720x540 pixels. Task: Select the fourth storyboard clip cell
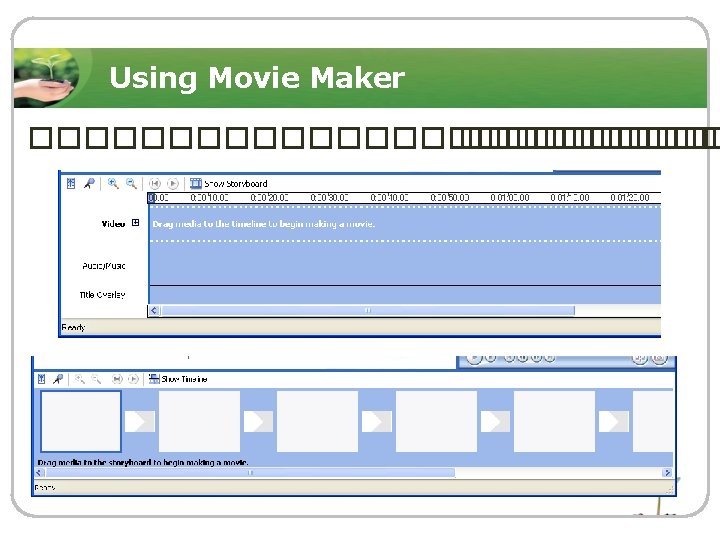click(436, 422)
